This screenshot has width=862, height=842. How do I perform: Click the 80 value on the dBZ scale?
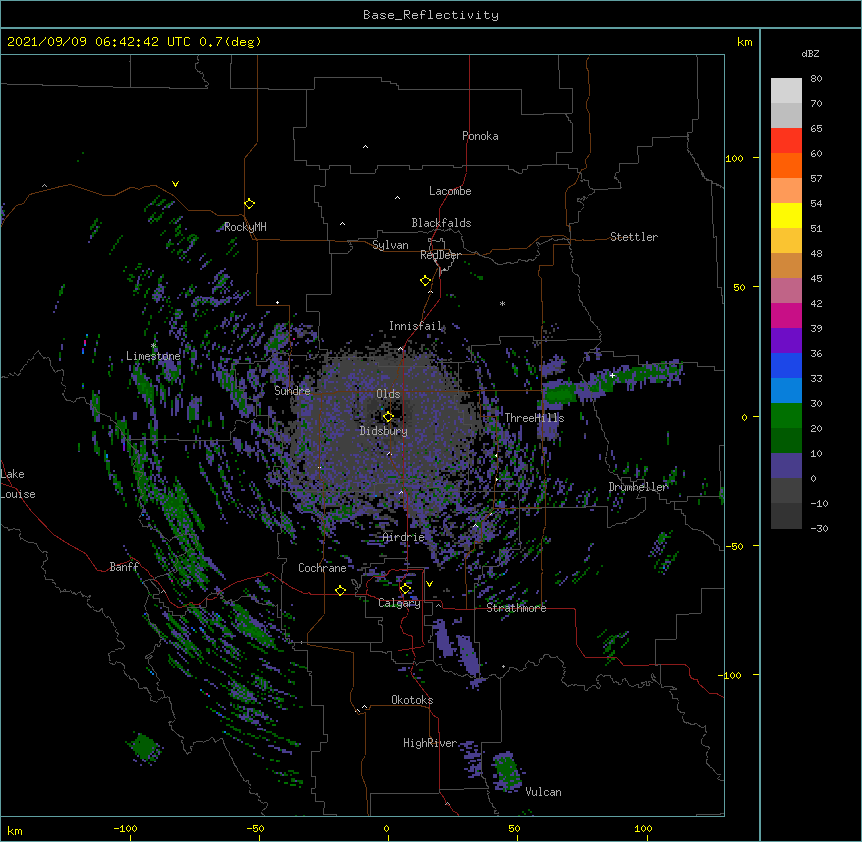click(816, 79)
